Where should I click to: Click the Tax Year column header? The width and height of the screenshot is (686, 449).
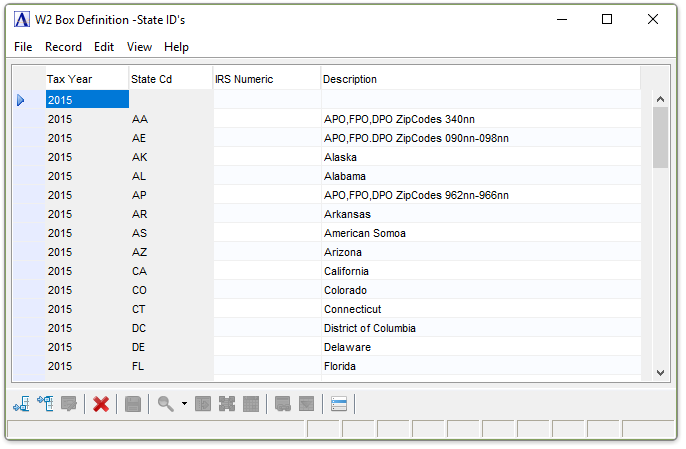pos(86,79)
